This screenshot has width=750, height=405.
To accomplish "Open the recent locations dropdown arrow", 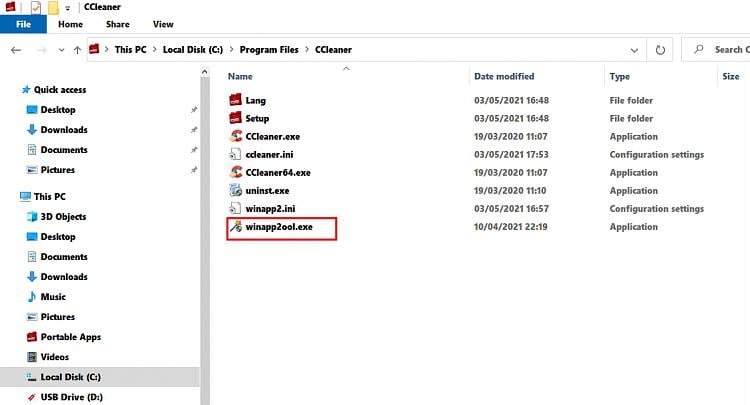I will click(x=61, y=50).
